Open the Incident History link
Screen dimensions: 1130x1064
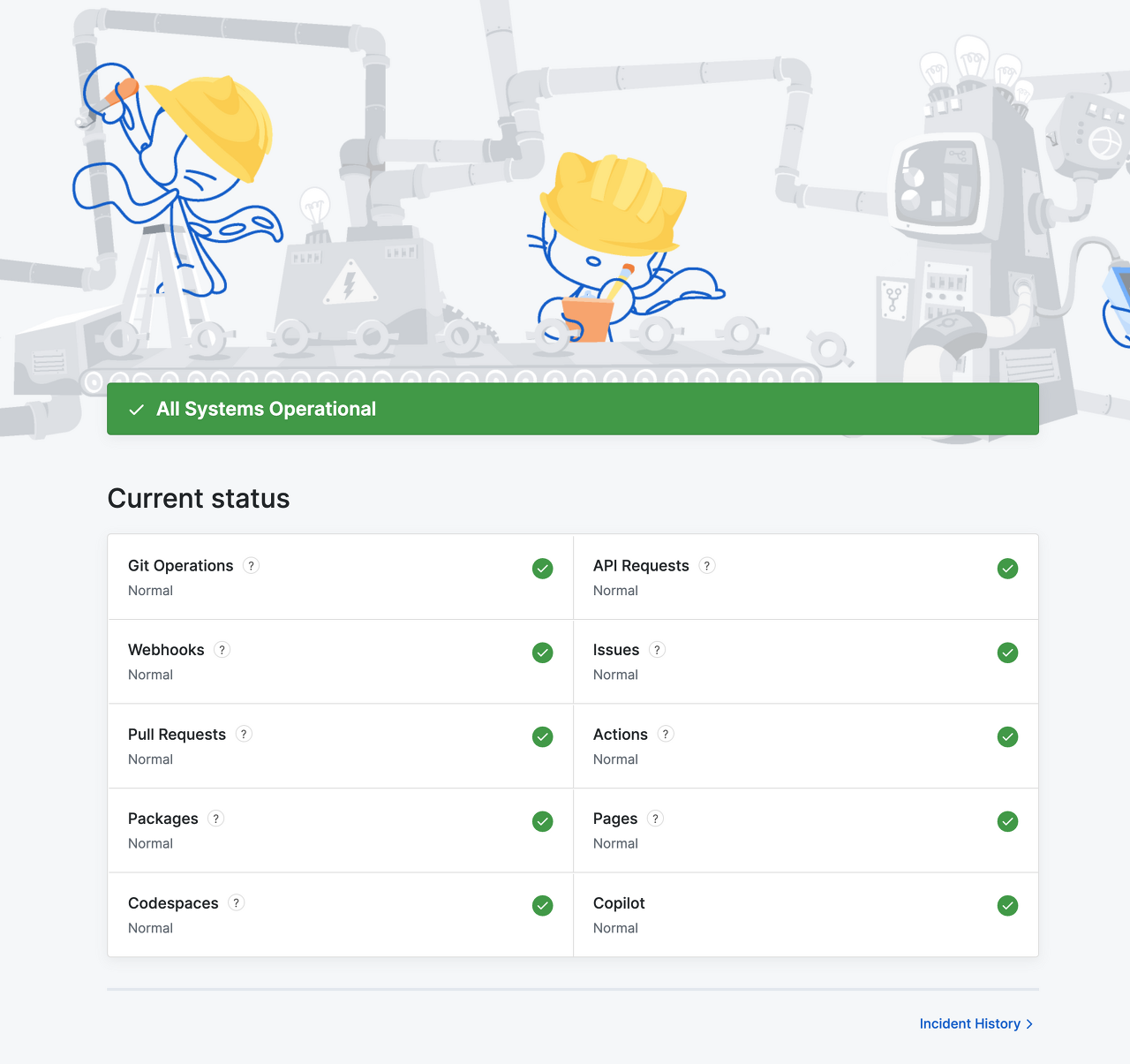click(976, 1024)
